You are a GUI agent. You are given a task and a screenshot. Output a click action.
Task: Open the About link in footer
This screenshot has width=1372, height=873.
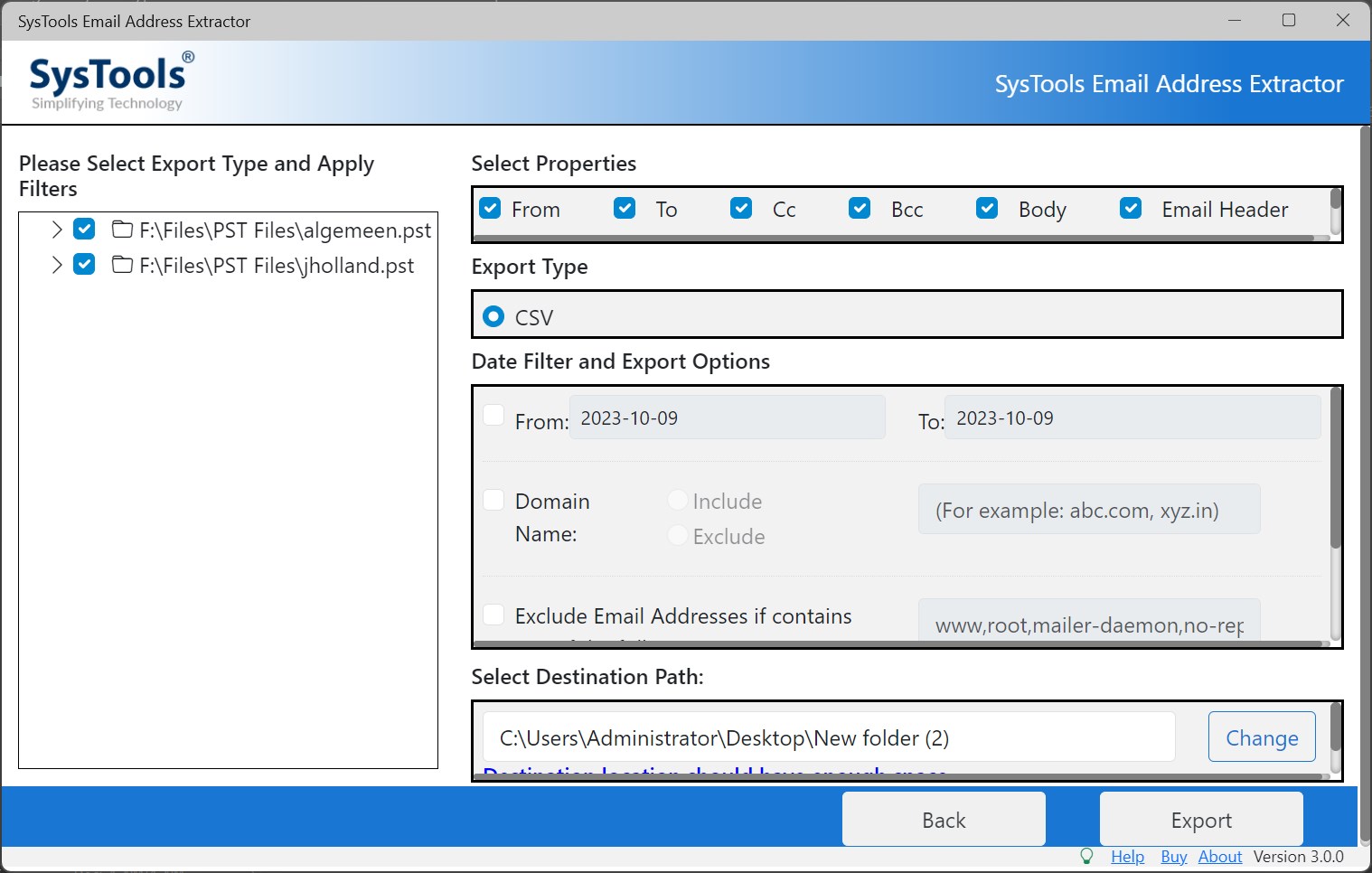[x=1219, y=856]
